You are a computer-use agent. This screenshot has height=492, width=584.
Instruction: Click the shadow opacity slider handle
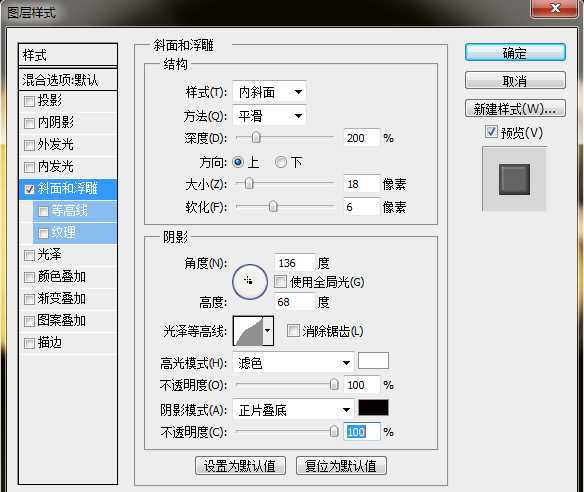click(x=334, y=432)
